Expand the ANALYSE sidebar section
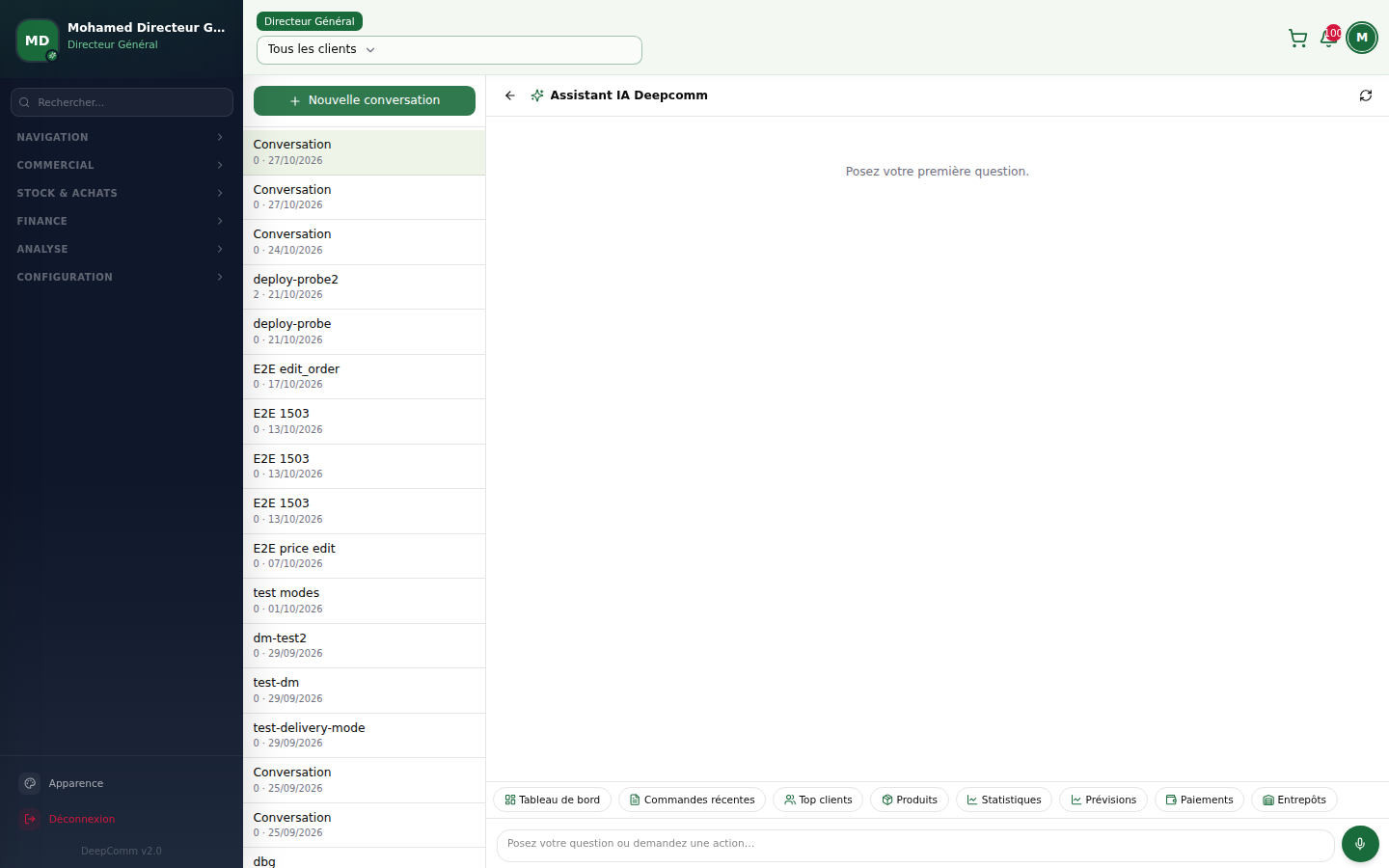Screen dimensions: 1389x868 121,249
